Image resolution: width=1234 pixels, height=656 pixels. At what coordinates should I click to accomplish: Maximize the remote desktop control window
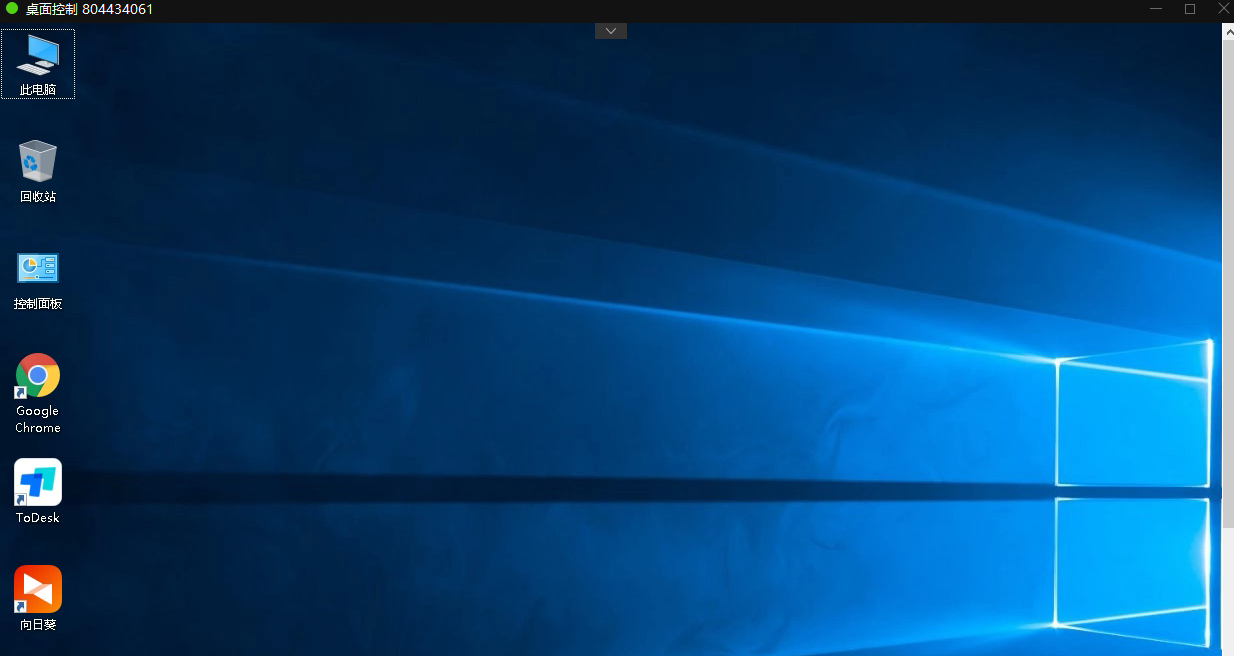coord(1190,9)
